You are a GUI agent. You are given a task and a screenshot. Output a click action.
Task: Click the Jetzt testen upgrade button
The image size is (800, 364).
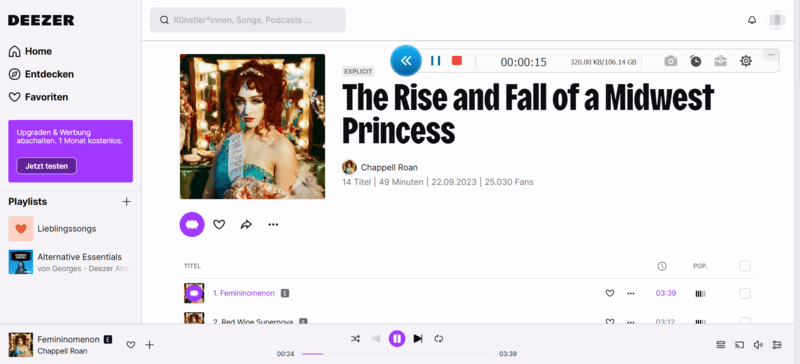[x=46, y=166]
